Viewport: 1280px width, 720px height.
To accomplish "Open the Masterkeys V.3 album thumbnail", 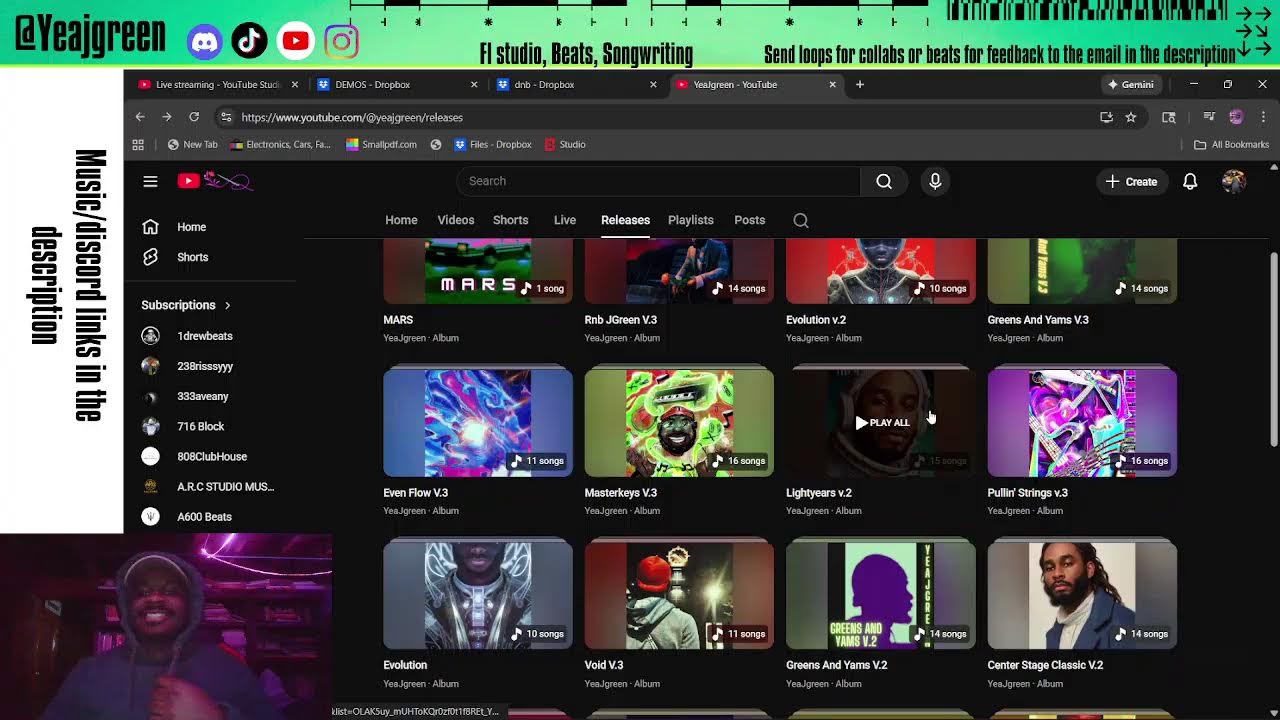I will pos(679,423).
